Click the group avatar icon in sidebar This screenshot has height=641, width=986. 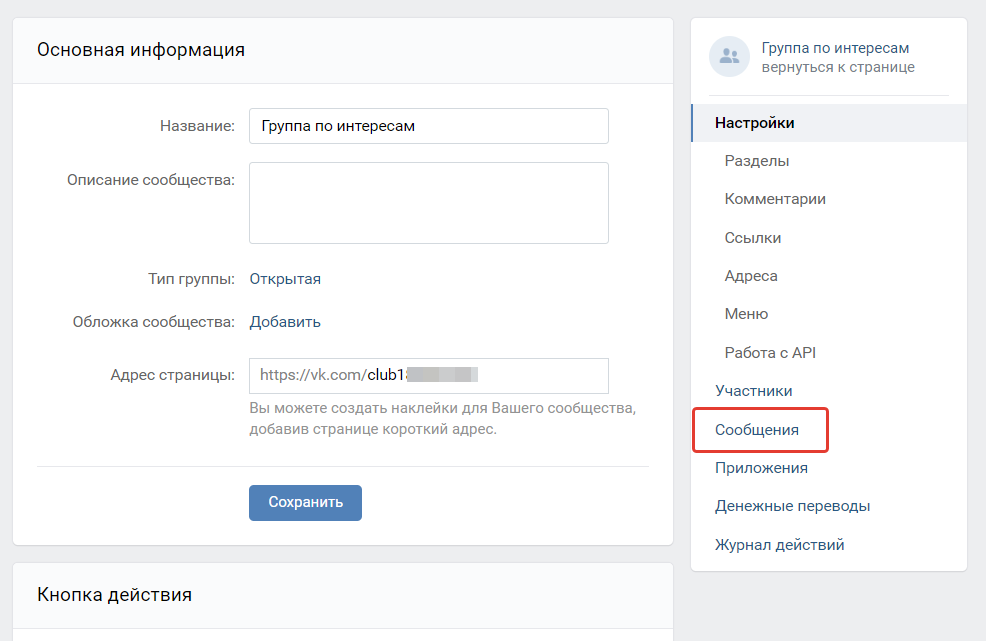click(x=729, y=57)
